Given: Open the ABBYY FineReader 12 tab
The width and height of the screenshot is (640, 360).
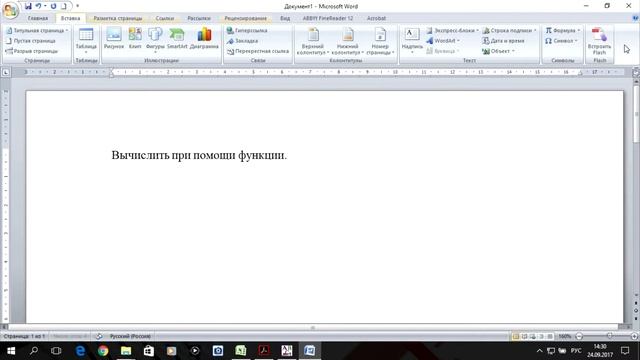Looking at the screenshot, I should tap(328, 18).
